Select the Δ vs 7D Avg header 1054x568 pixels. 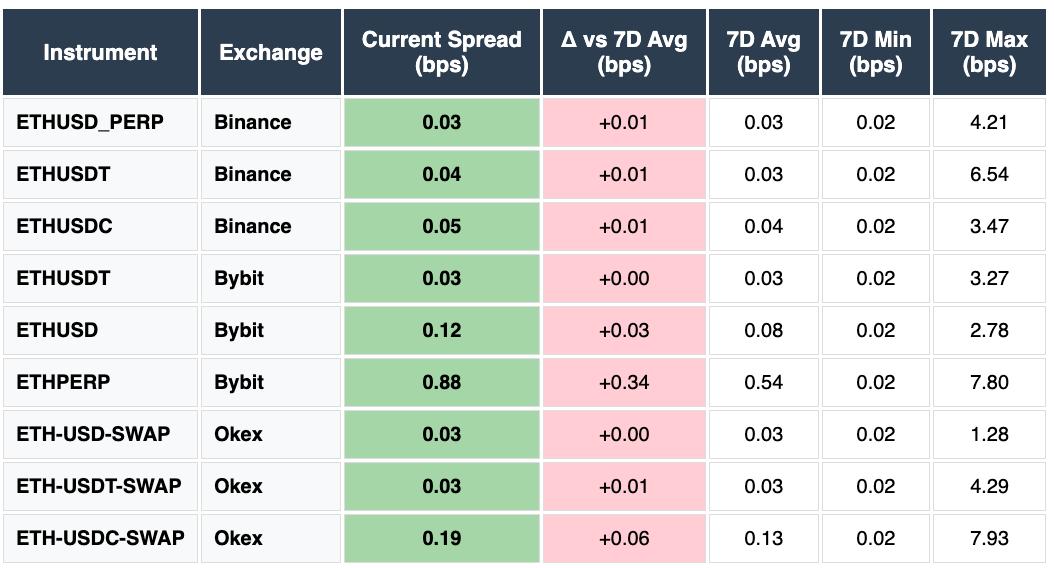pos(624,52)
